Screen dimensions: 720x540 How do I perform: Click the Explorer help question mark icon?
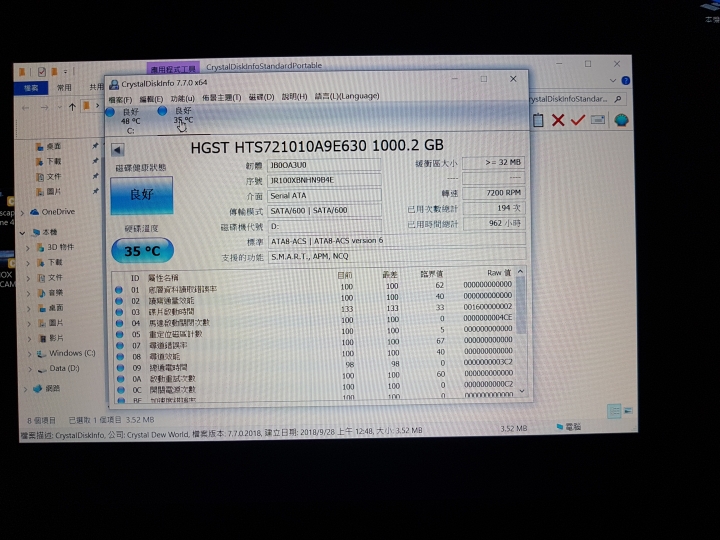click(x=625, y=81)
